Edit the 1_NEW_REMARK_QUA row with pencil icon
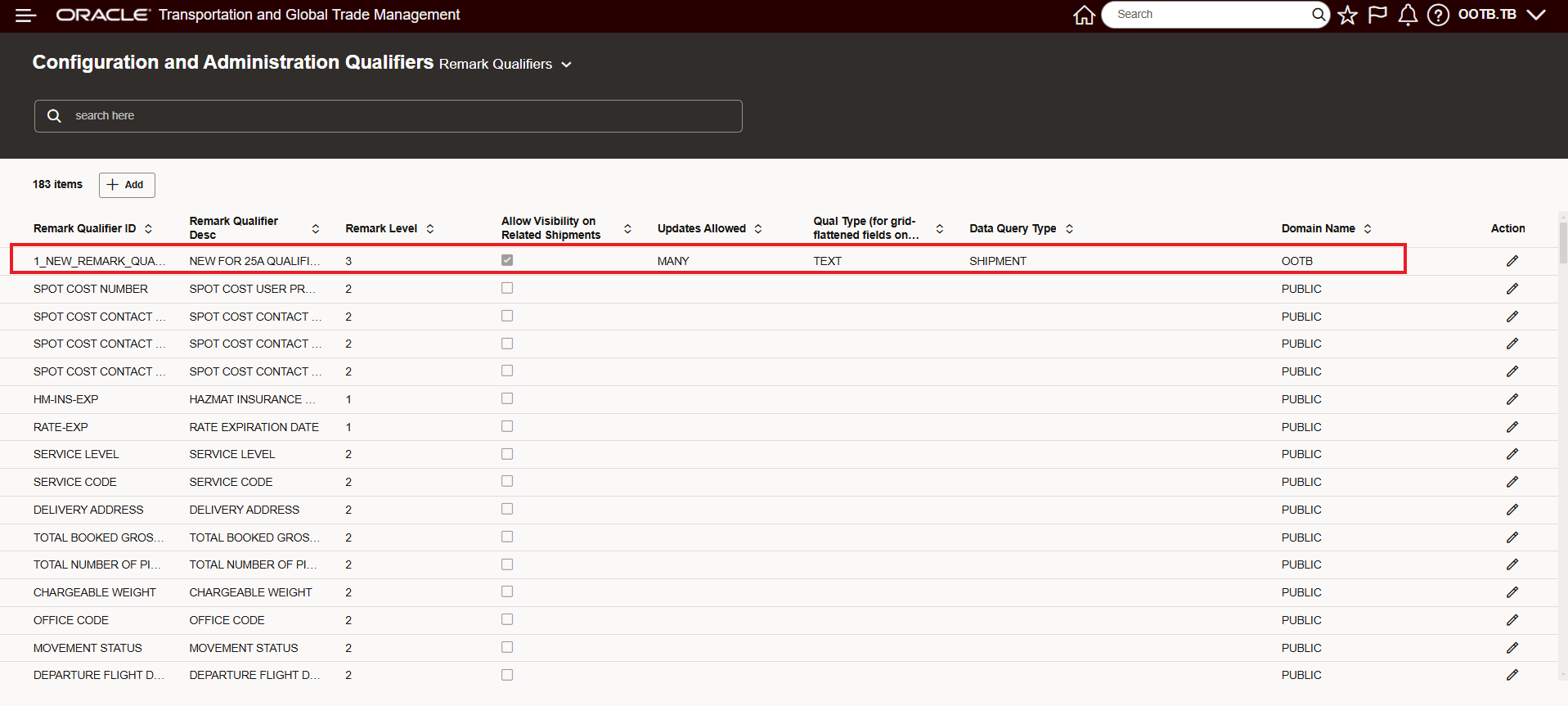 point(1512,261)
